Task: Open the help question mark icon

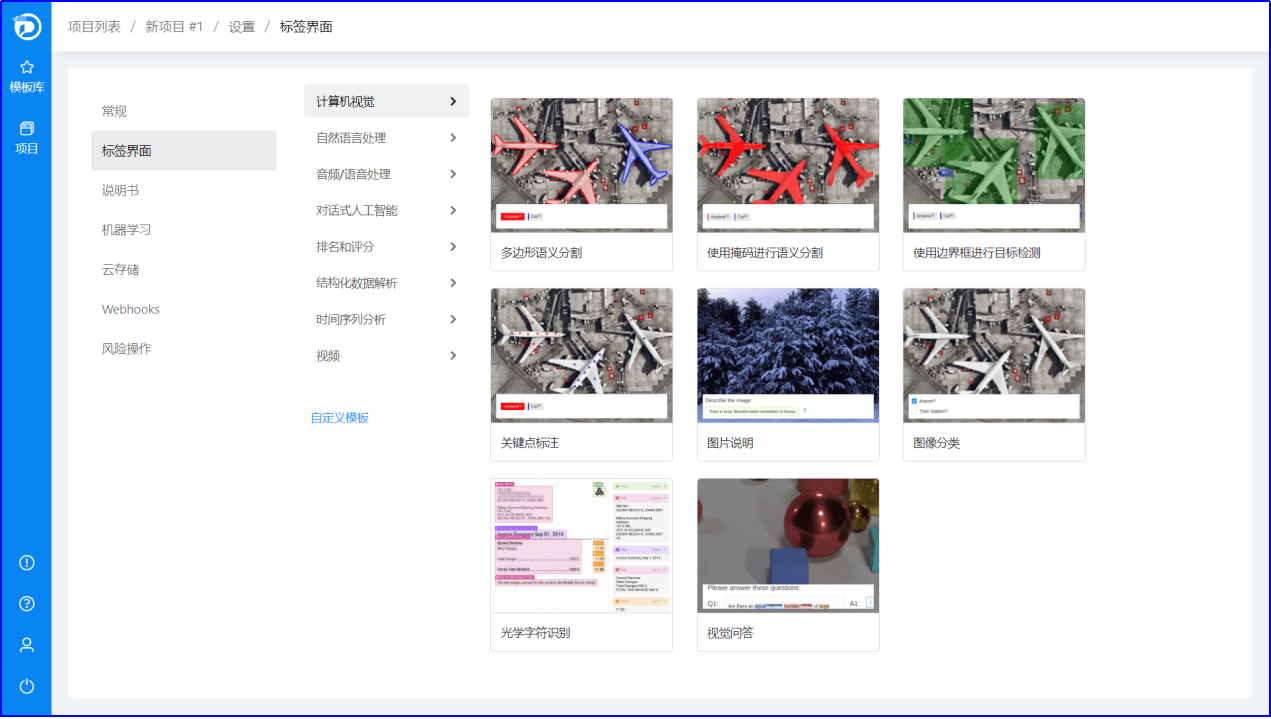Action: [27, 604]
